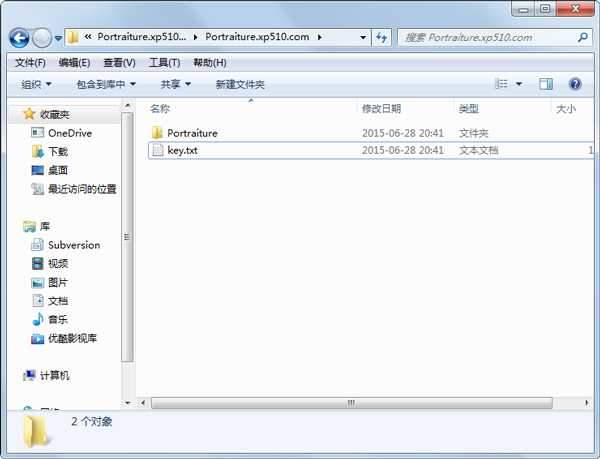This screenshot has height=459, width=600.
Task: Open 下载 in the navigation pane
Action: point(58,151)
